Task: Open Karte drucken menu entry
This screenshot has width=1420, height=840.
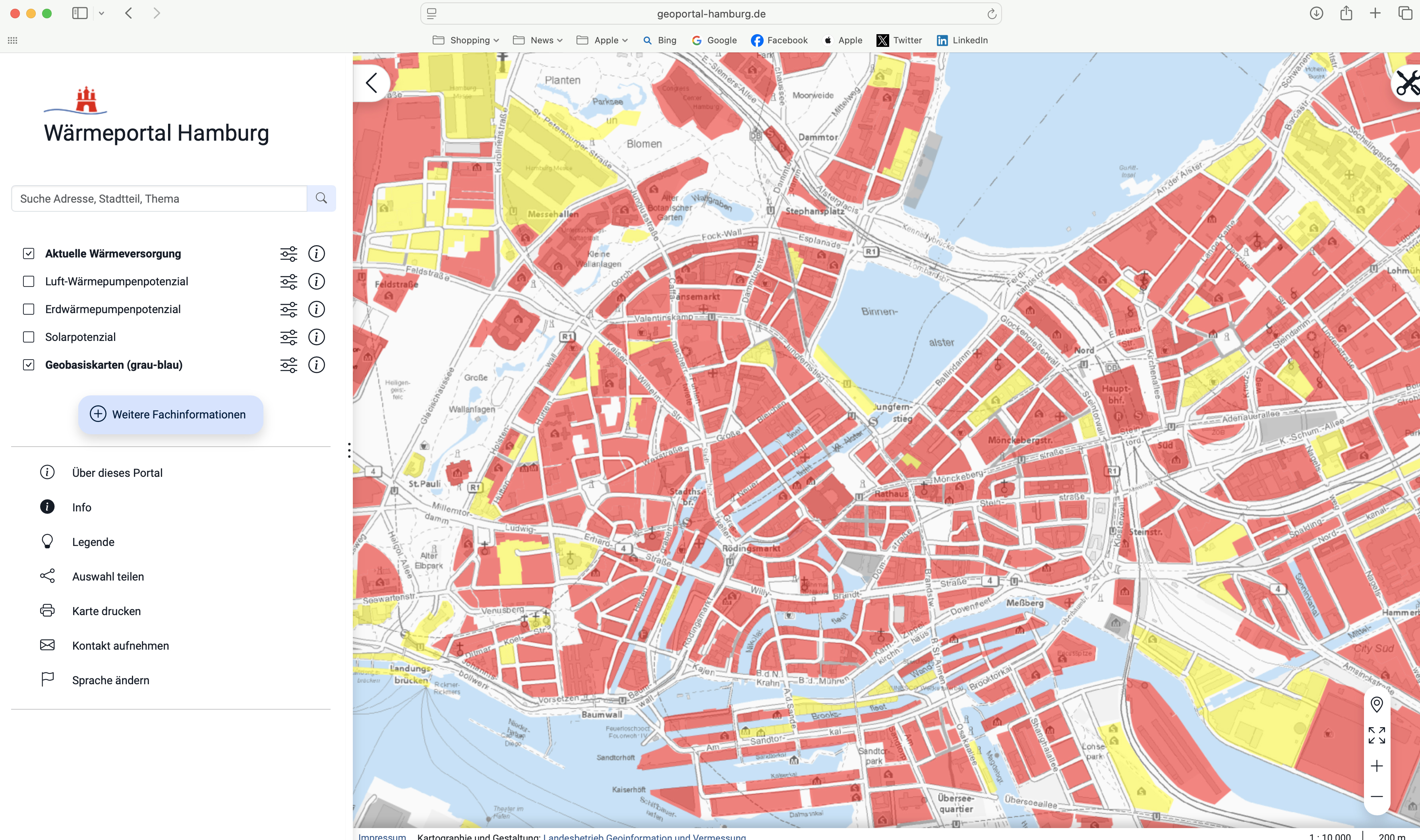Action: (106, 611)
